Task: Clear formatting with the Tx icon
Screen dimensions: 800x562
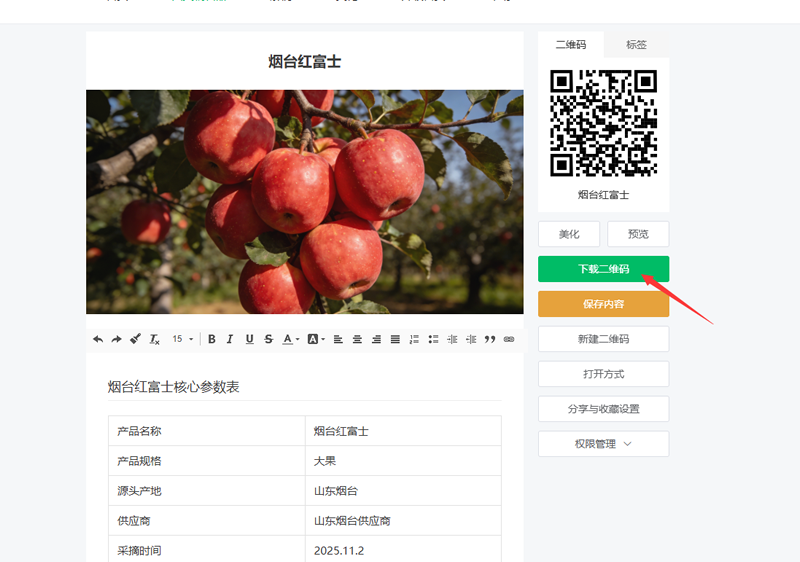Action: [155, 339]
